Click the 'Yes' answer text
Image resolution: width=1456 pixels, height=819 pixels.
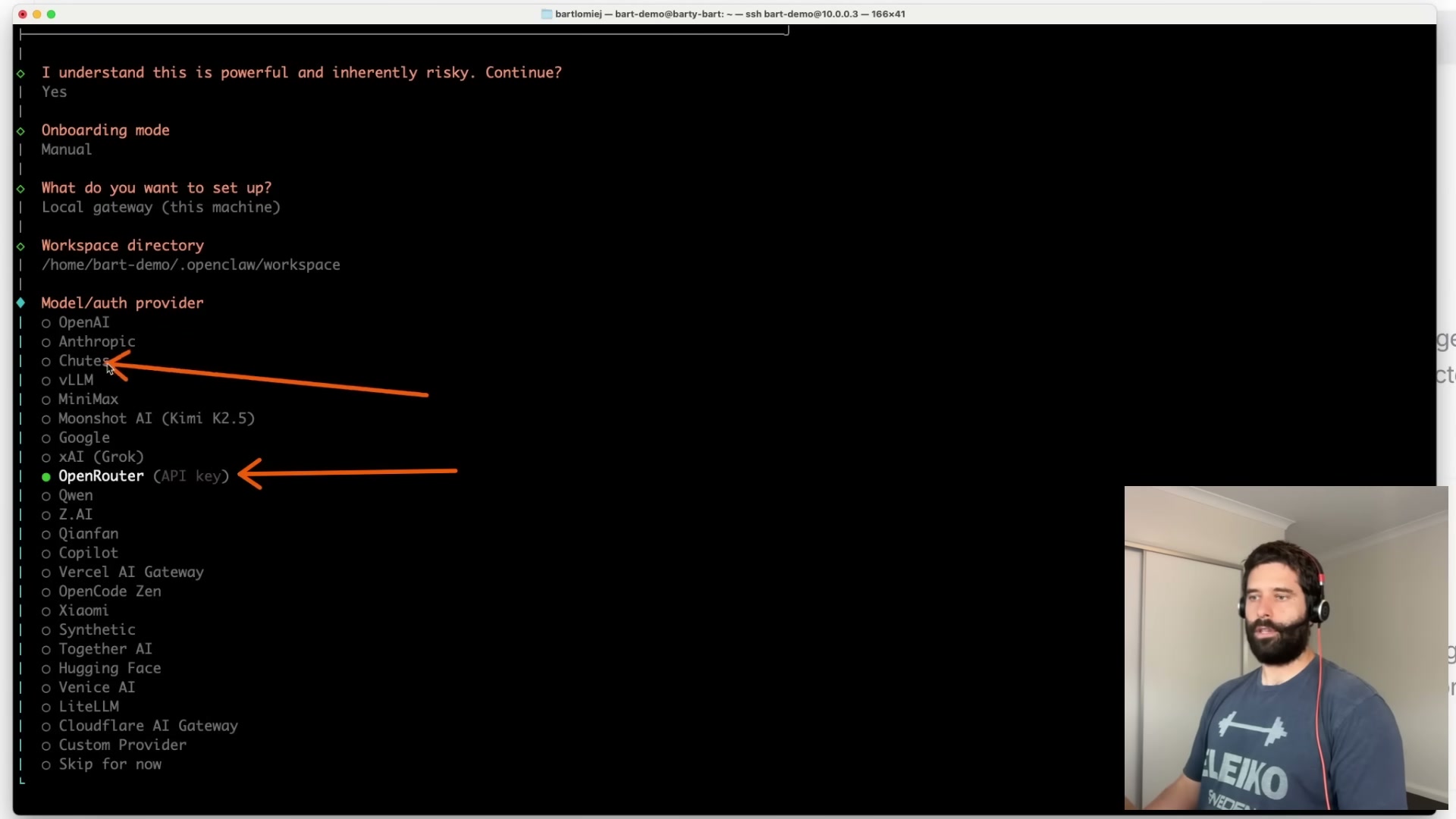point(54,92)
